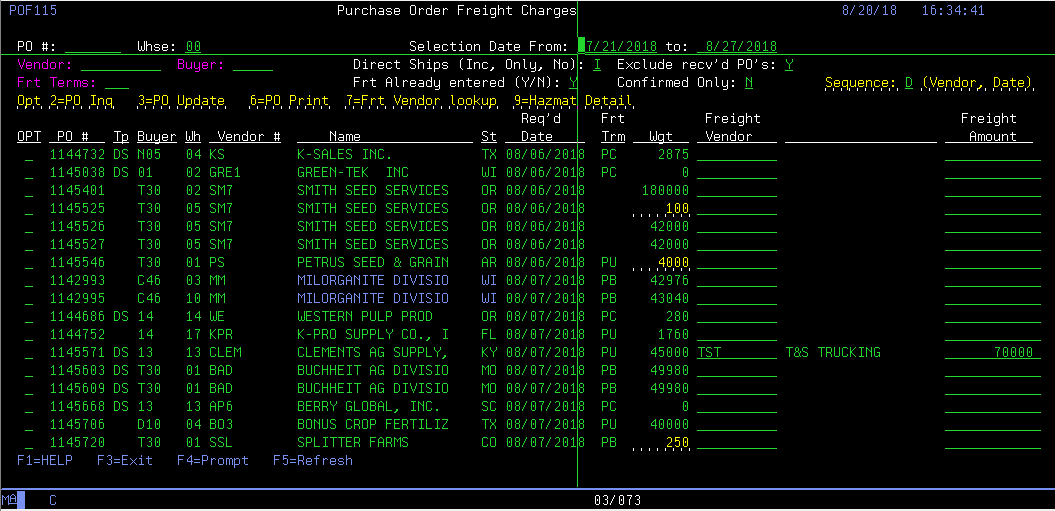
Task: Select the TST freight vendor field
Action: [x=736, y=353]
